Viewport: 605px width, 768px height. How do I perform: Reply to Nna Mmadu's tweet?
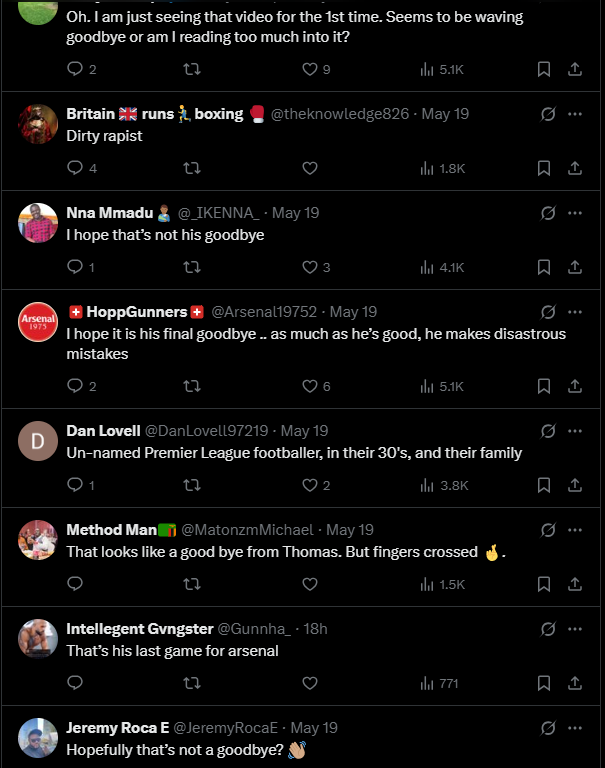pyautogui.click(x=75, y=267)
